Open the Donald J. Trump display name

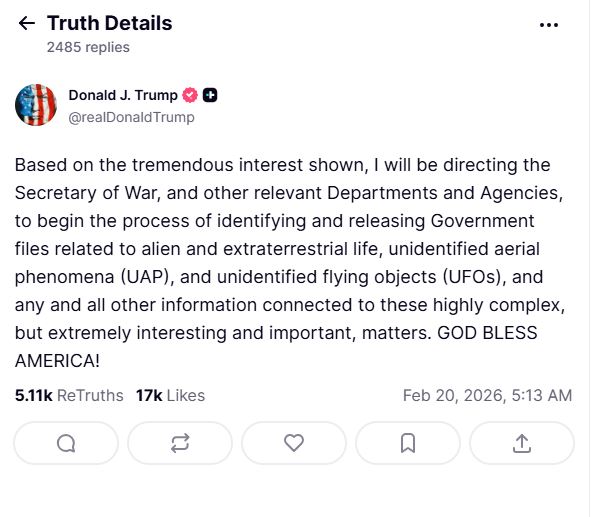click(x=122, y=95)
